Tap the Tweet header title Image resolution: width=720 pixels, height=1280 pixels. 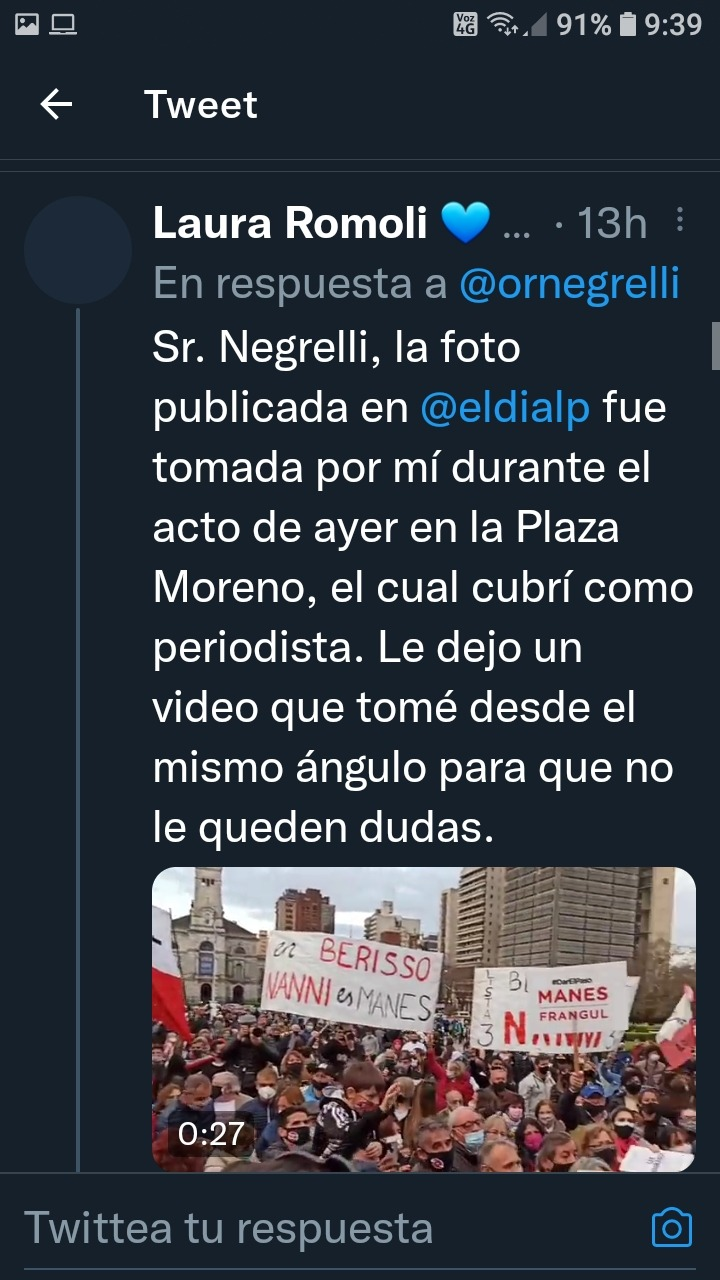pyautogui.click(x=201, y=104)
